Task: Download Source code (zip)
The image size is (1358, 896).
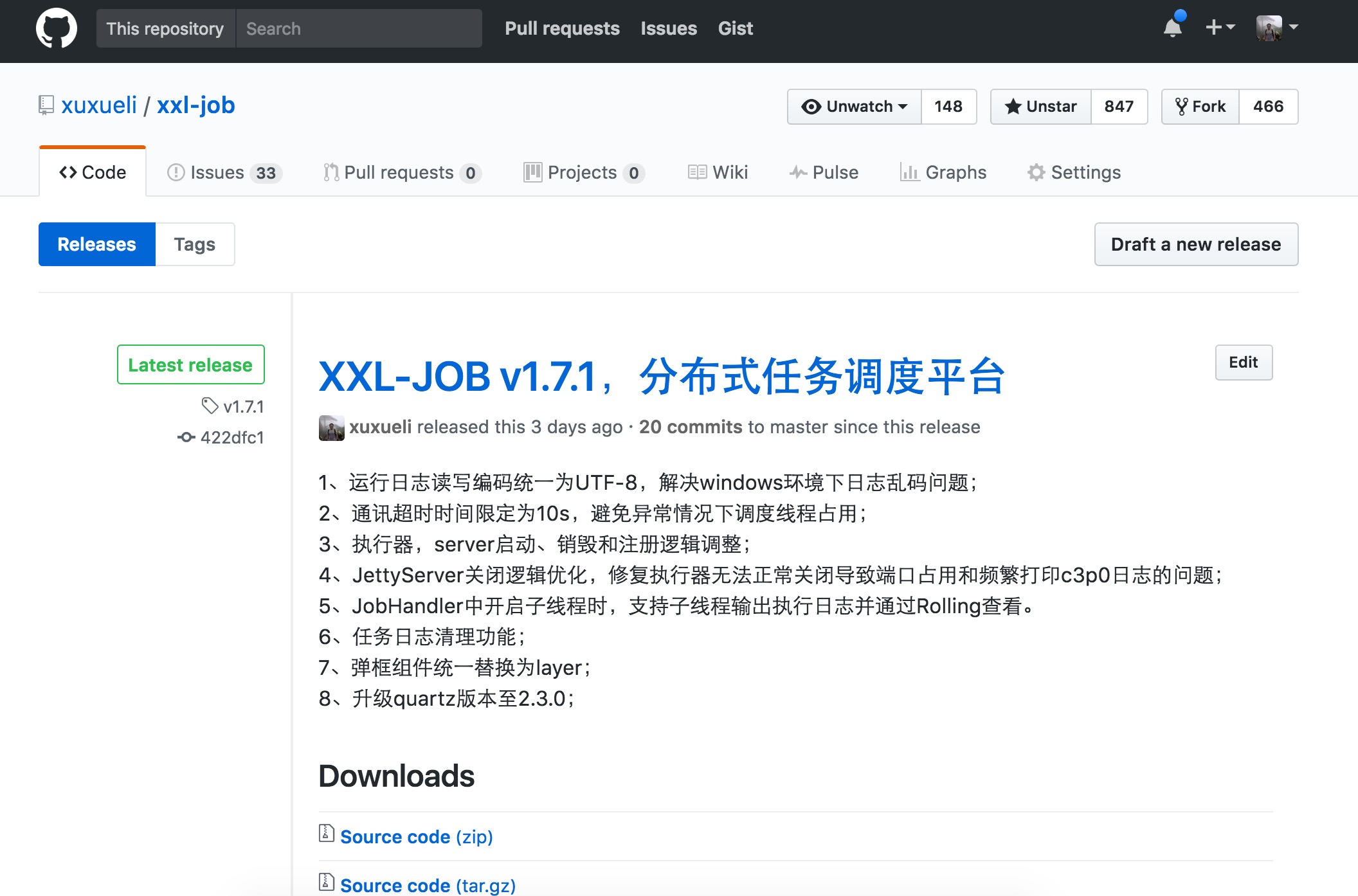Action: (x=416, y=837)
